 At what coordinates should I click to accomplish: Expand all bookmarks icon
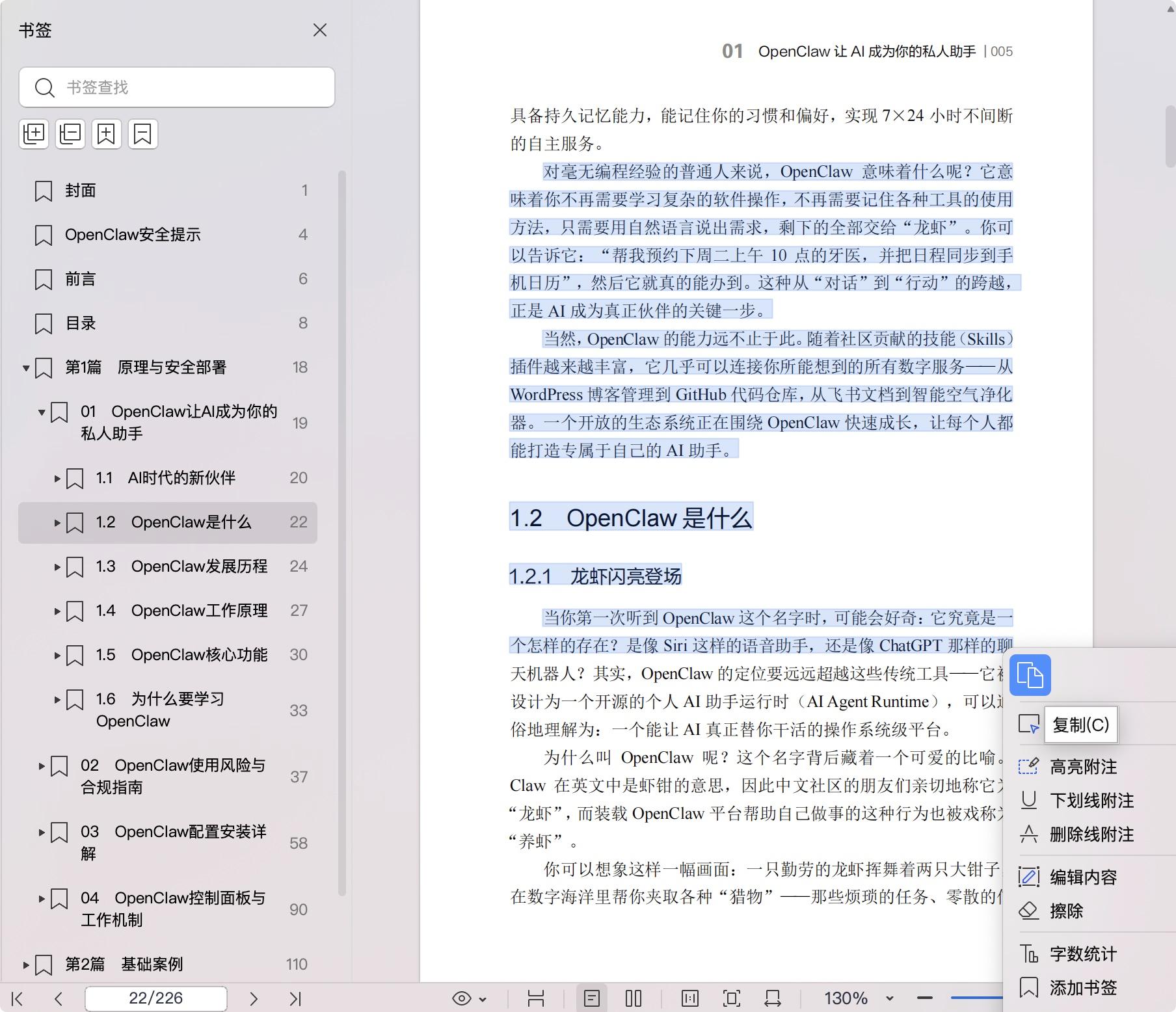34,134
